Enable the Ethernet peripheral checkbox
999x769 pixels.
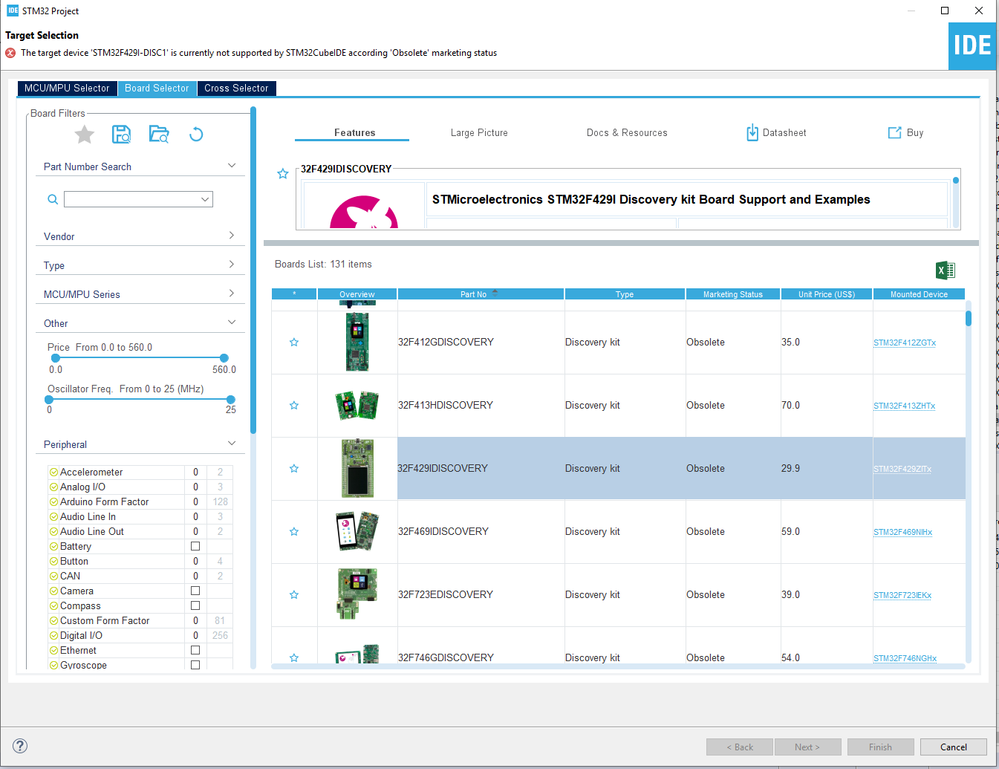coord(196,650)
